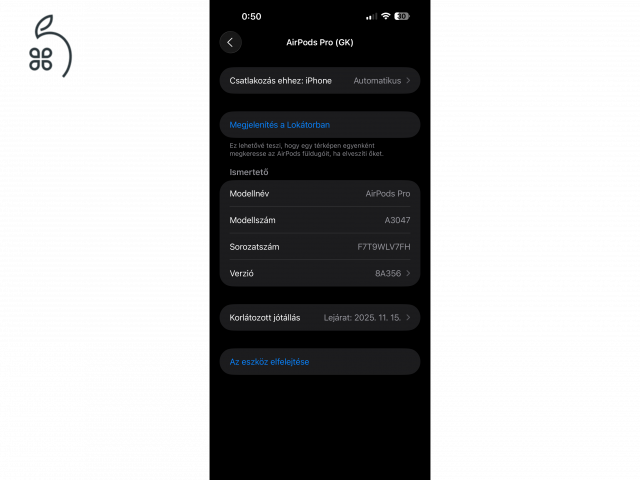The height and width of the screenshot is (480, 640).
Task: Tap the Modellszám A3047 row
Action: (320, 220)
